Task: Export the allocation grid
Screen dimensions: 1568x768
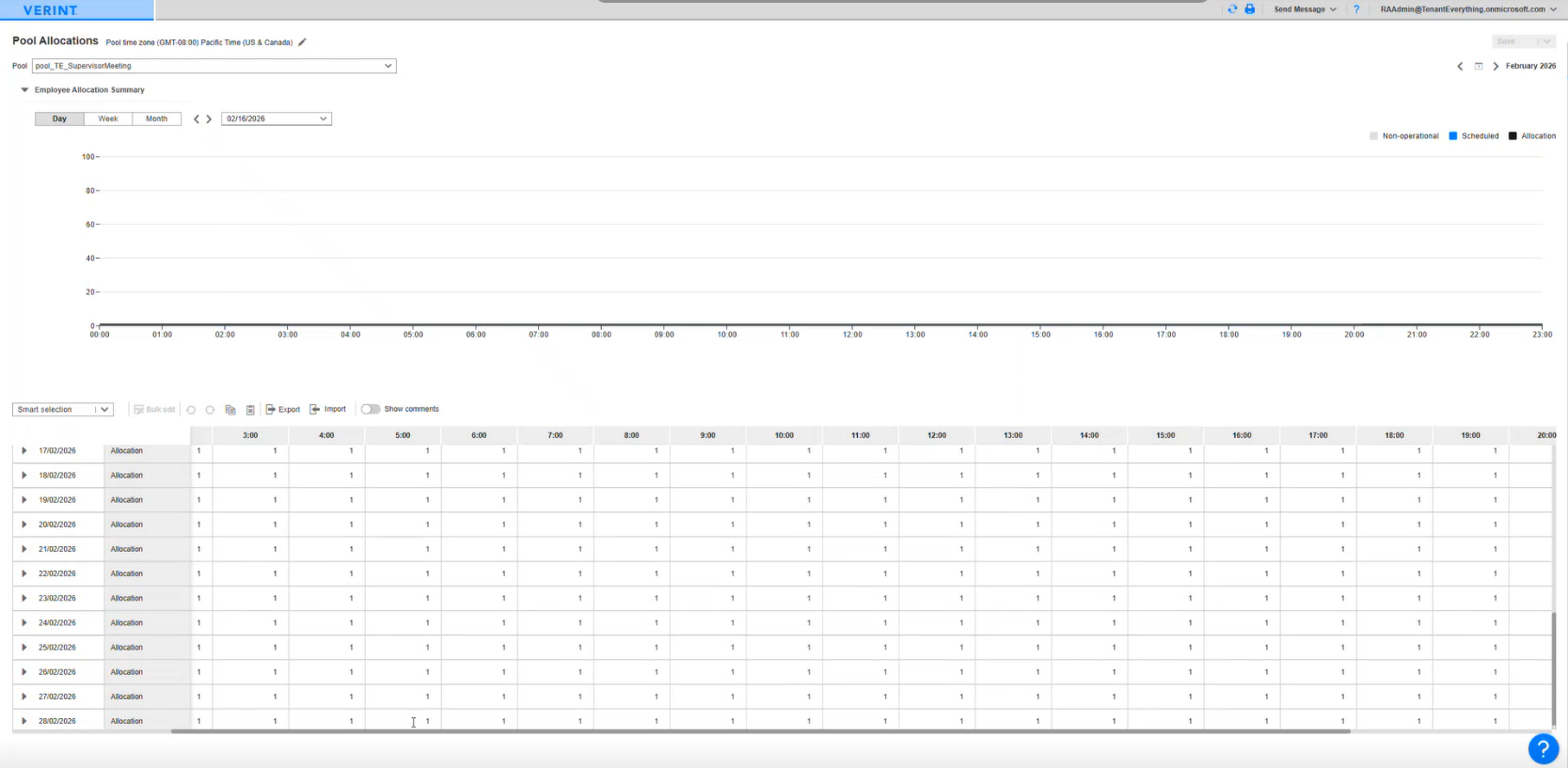Action: (282, 410)
